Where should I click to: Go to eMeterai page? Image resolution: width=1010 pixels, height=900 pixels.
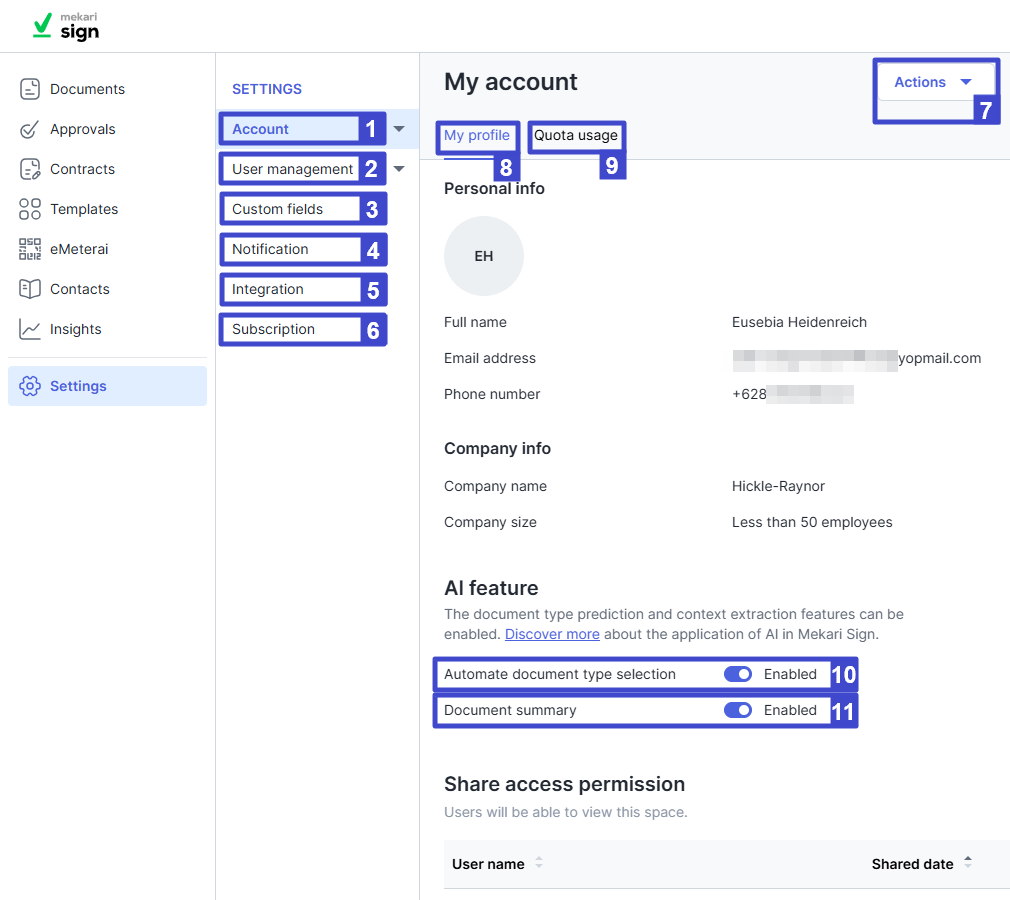click(79, 249)
